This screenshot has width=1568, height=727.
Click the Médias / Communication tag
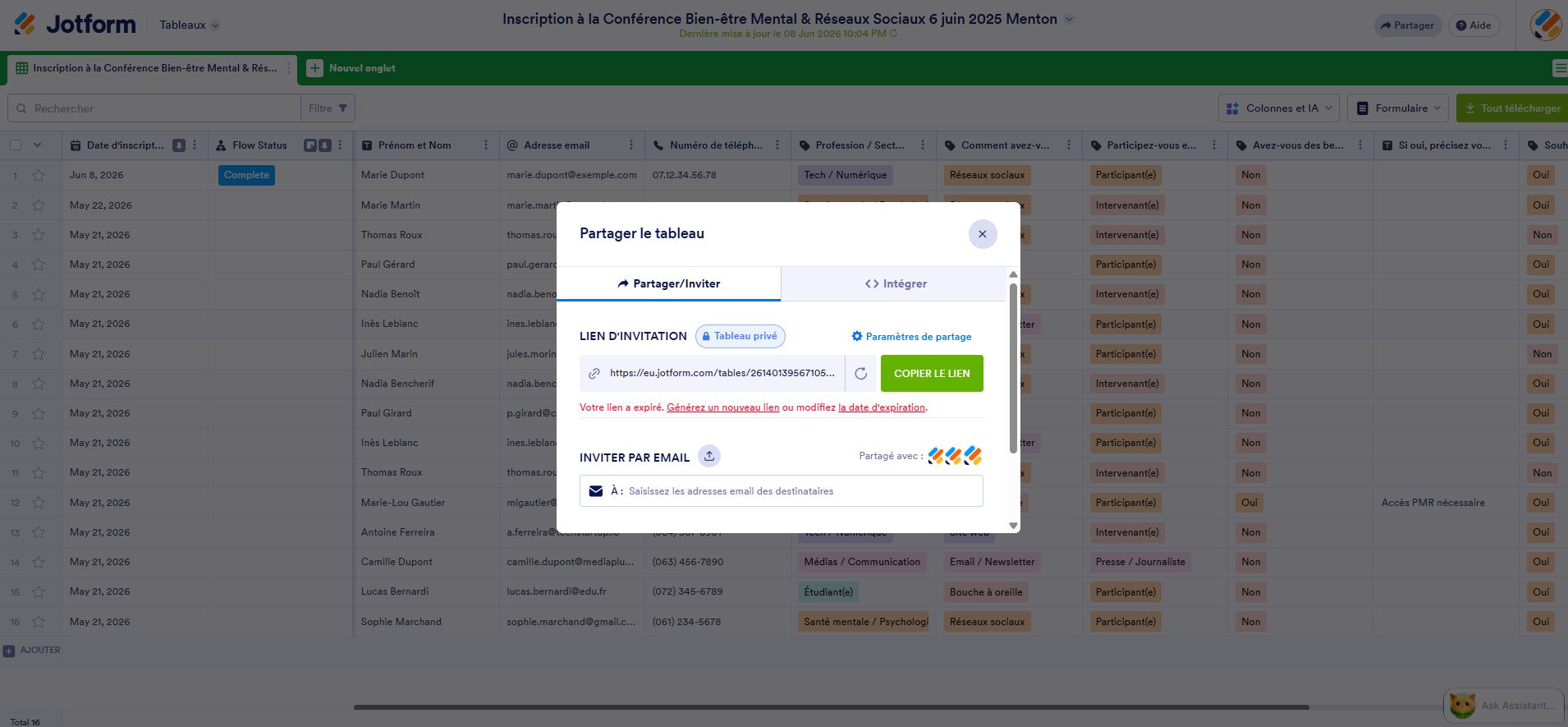[x=862, y=562]
